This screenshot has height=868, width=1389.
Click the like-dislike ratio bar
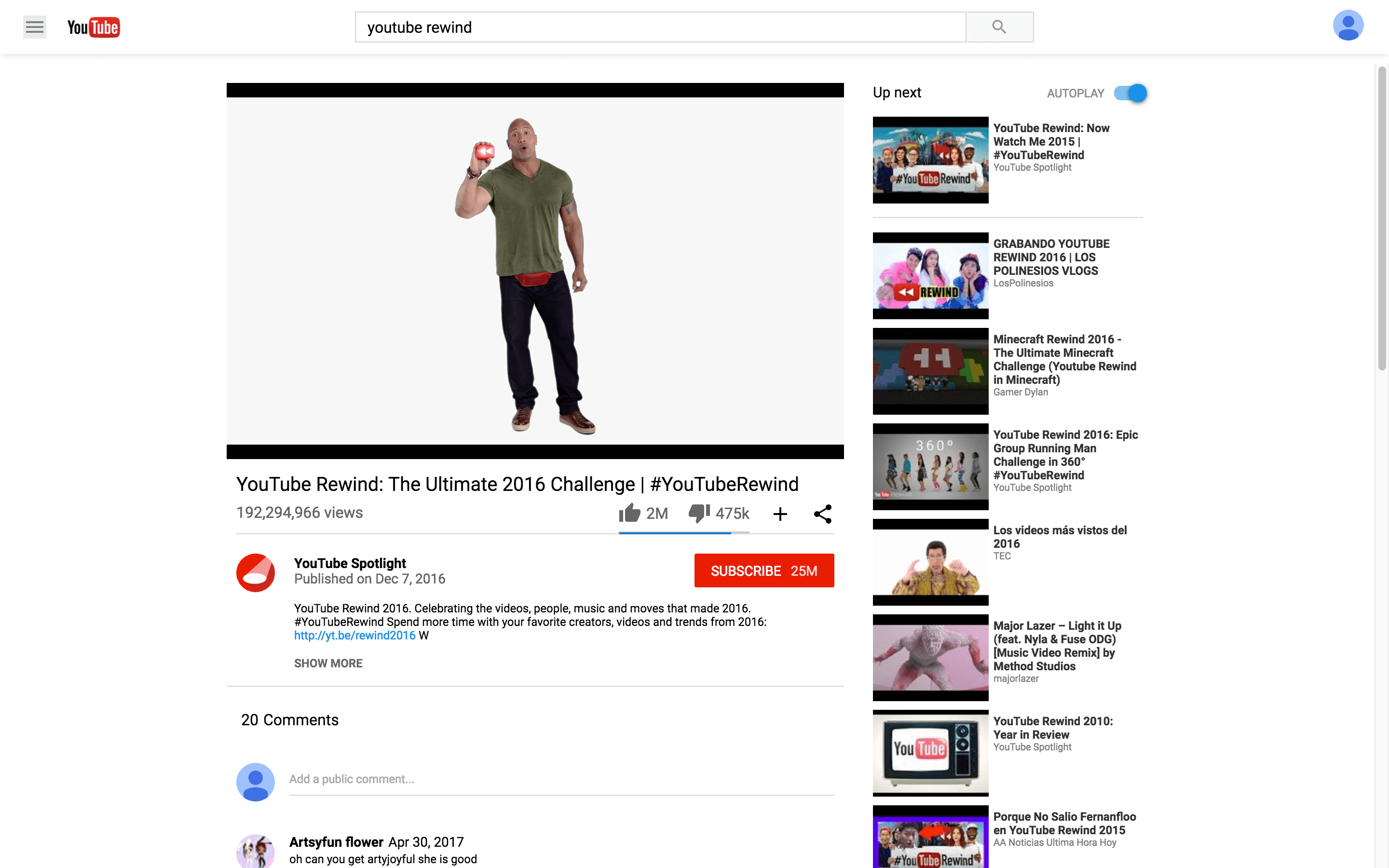tap(683, 533)
